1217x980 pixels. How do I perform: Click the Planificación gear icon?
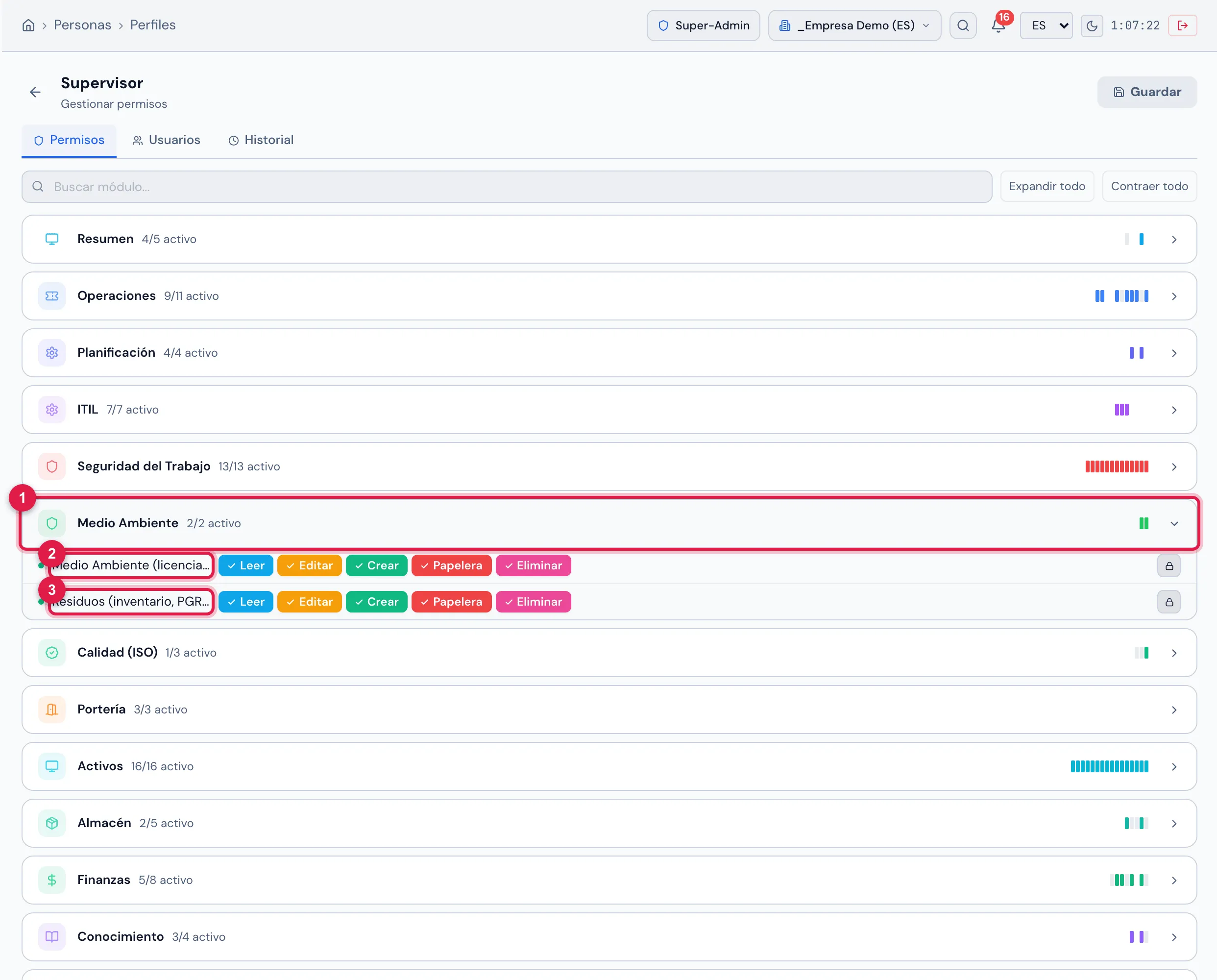coord(52,353)
